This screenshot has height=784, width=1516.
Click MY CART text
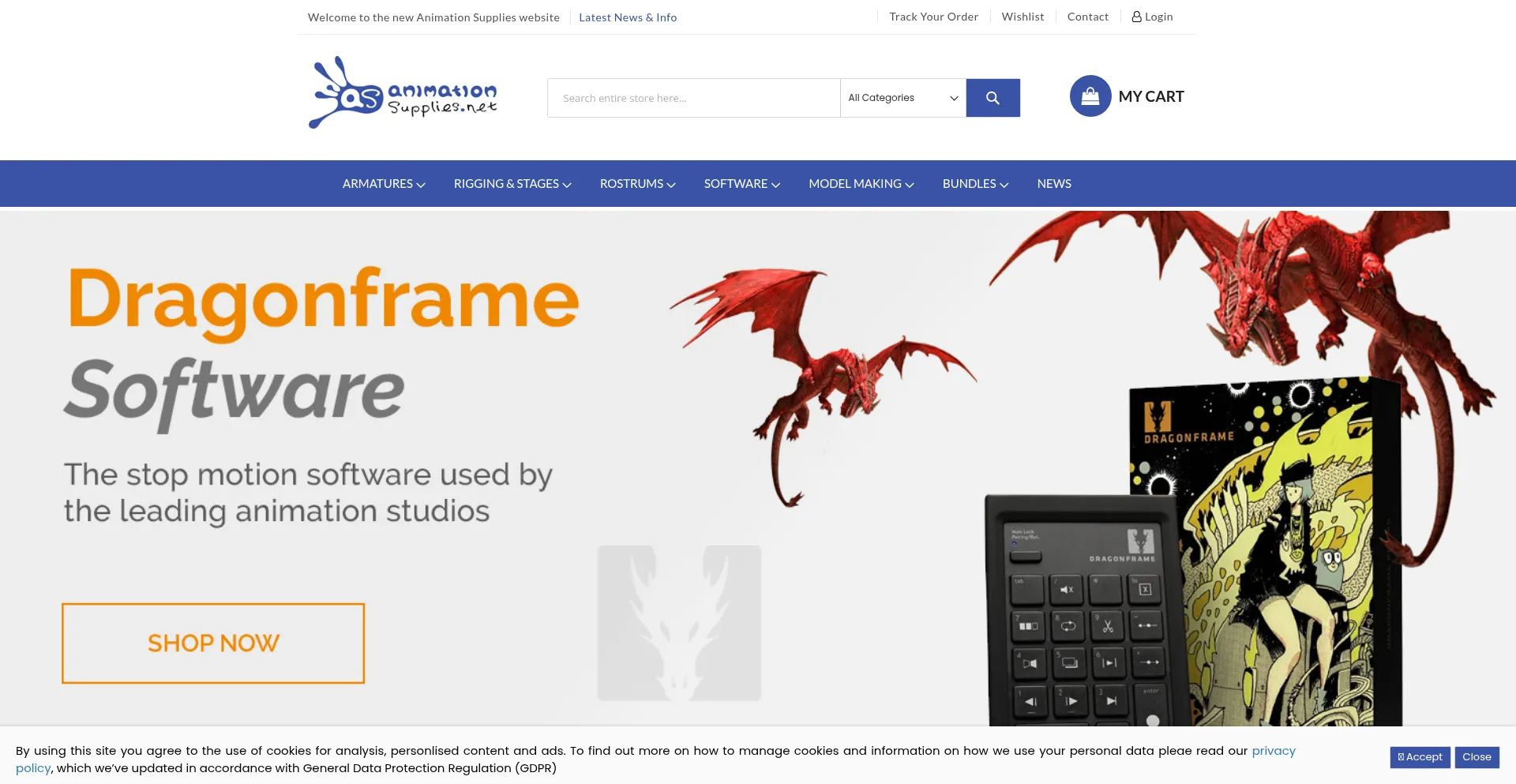[x=1151, y=96]
